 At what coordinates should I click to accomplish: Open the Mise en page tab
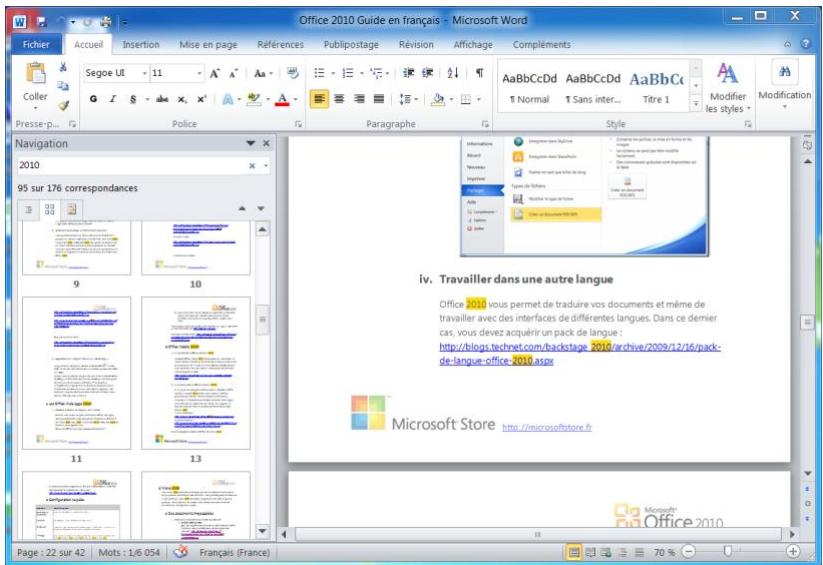[208, 45]
